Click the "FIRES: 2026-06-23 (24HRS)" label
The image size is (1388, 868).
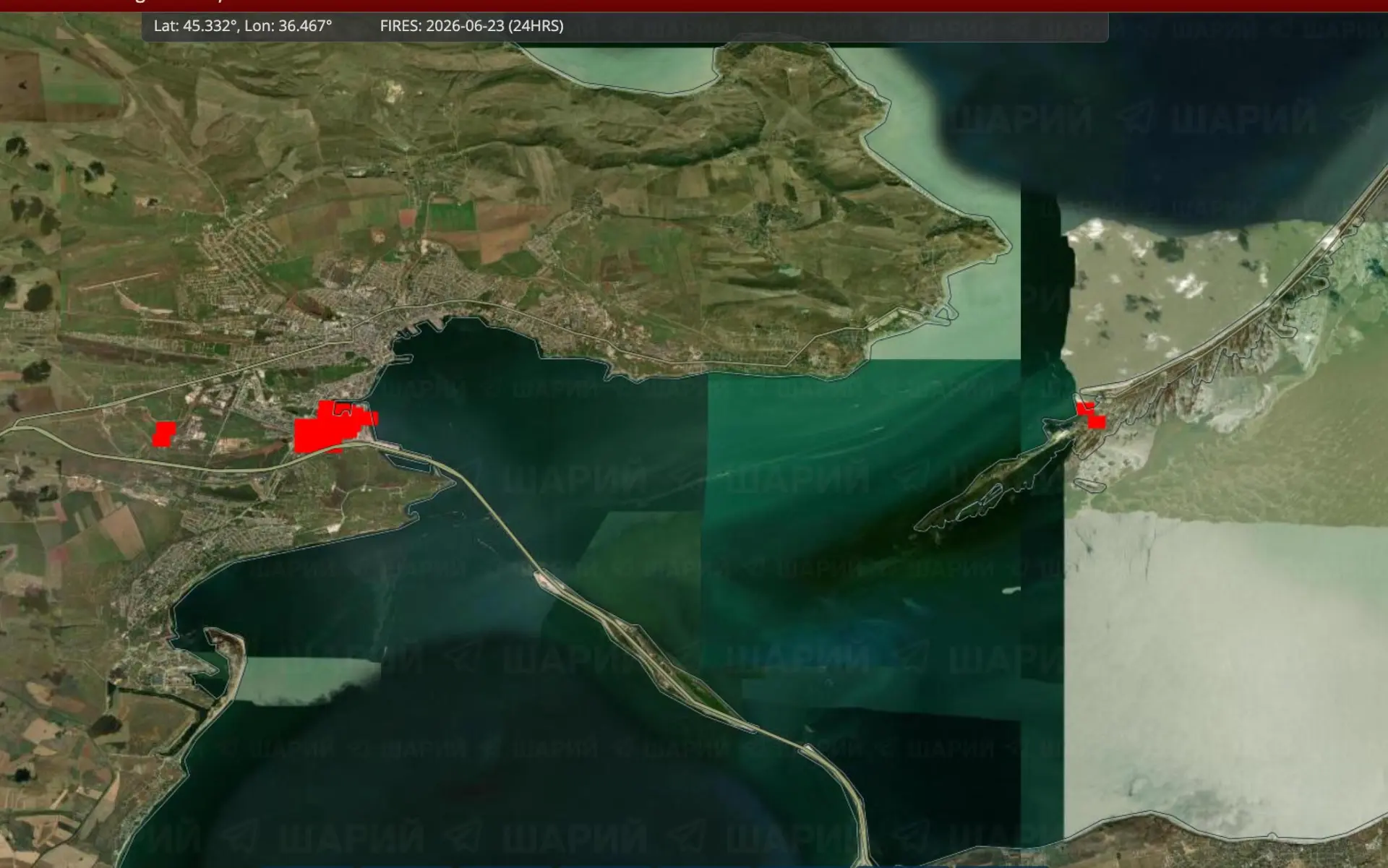(471, 26)
